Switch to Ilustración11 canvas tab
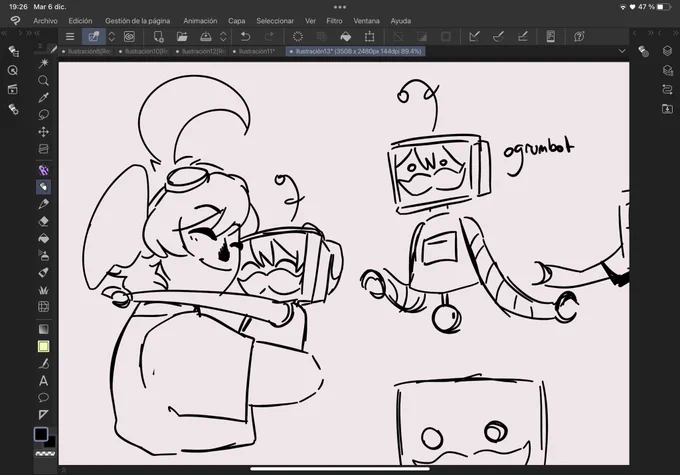Screen dimensions: 680x475 [255, 51]
